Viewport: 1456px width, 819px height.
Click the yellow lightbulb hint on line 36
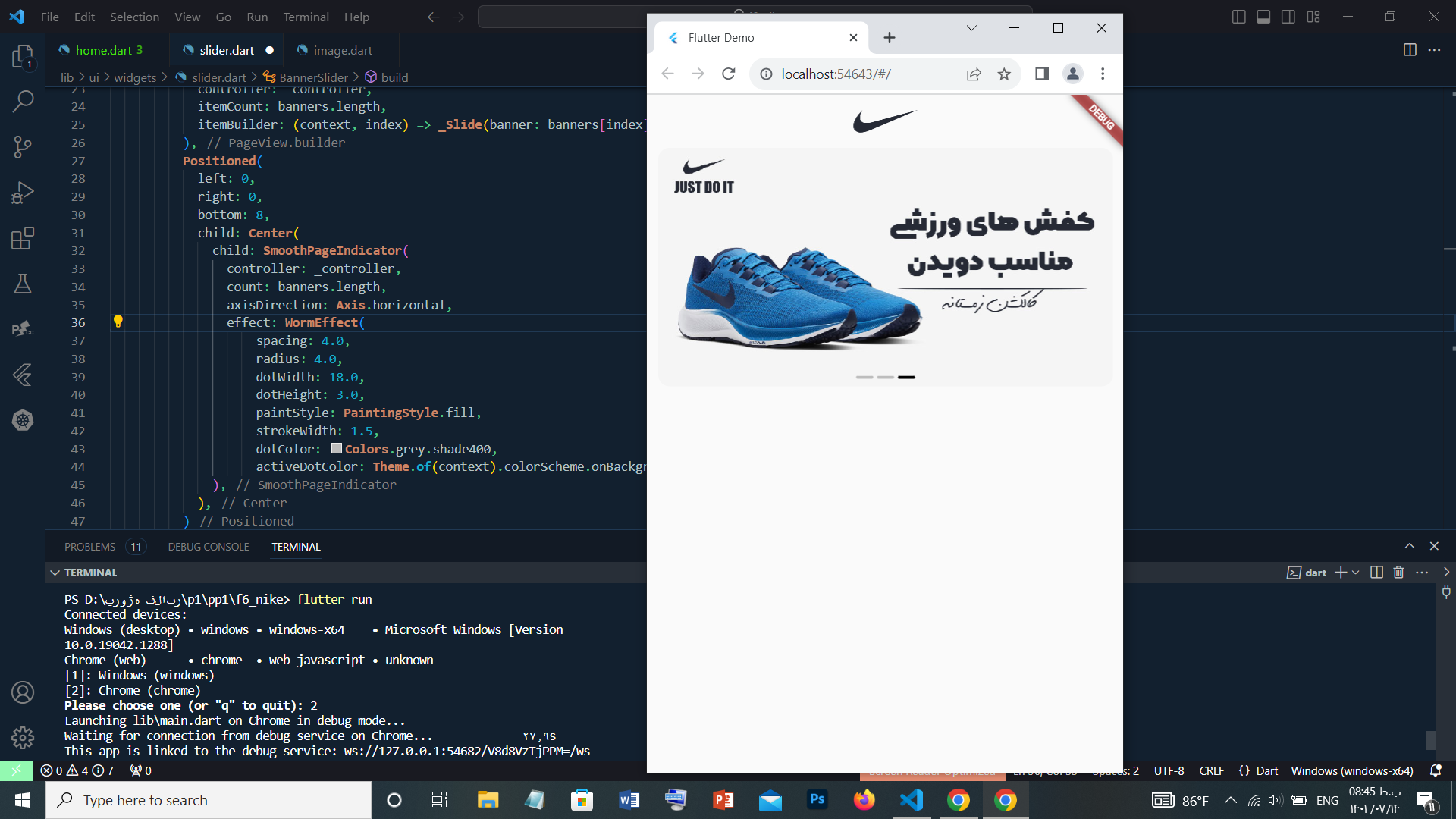tap(118, 321)
